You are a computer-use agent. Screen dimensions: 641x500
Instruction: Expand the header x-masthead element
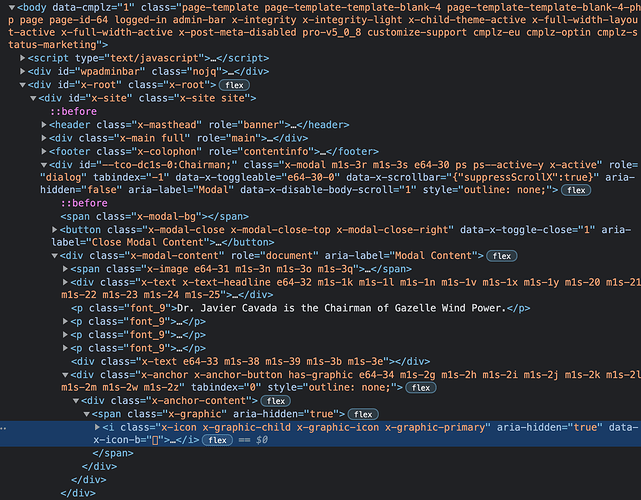click(x=44, y=124)
